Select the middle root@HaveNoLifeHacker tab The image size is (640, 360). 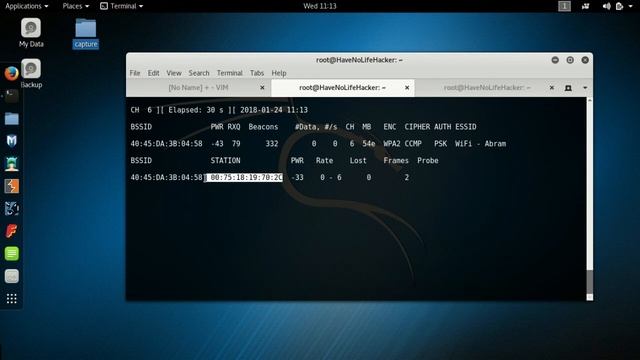(x=342, y=88)
